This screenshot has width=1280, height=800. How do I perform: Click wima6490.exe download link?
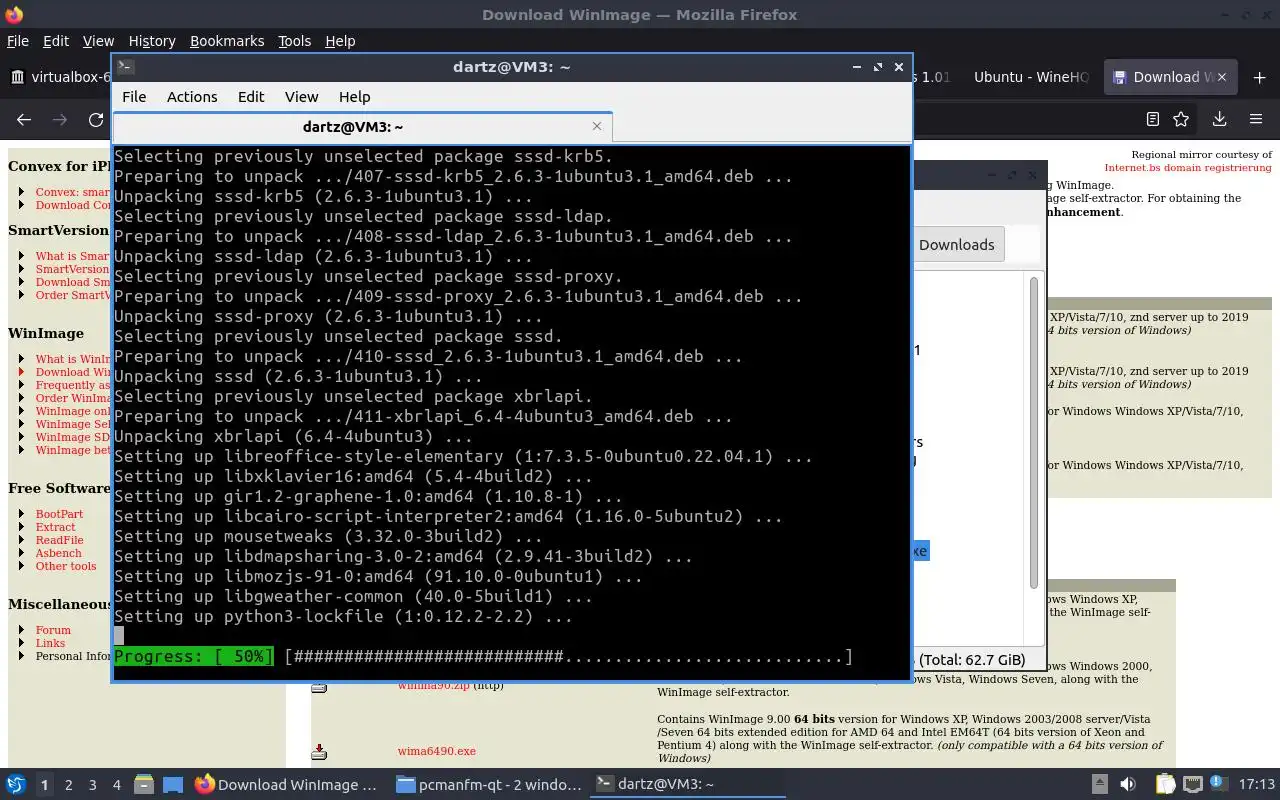436,751
